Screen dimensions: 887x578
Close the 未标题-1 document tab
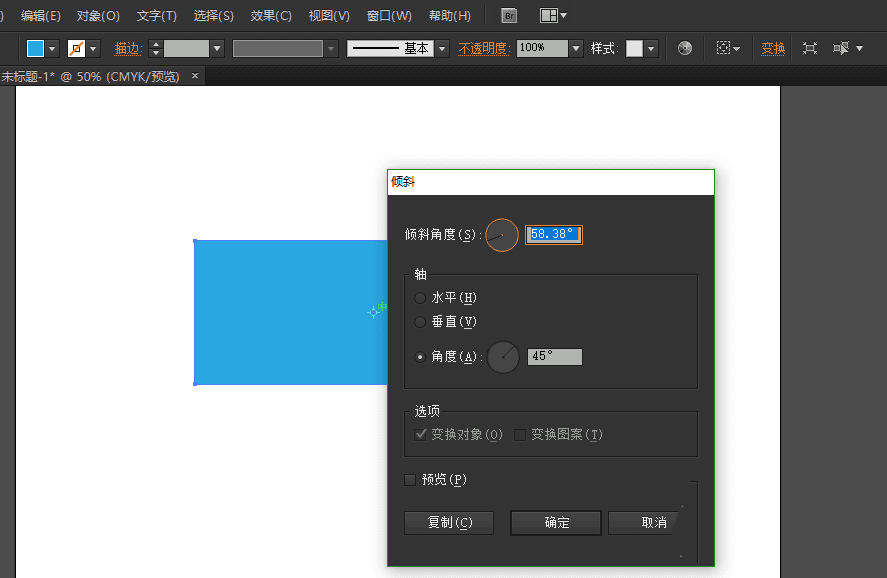point(195,75)
